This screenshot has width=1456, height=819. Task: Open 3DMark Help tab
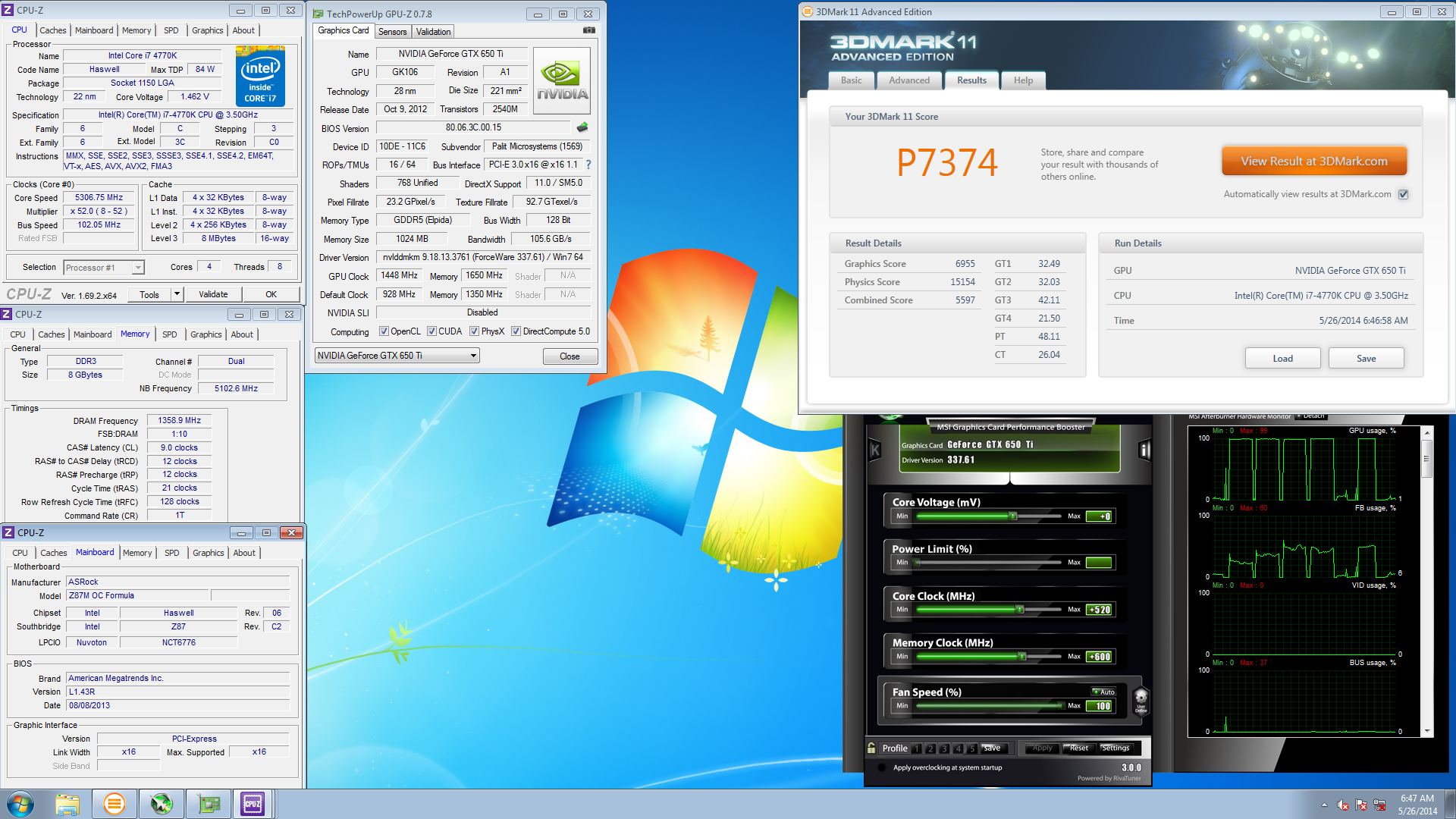point(1023,80)
